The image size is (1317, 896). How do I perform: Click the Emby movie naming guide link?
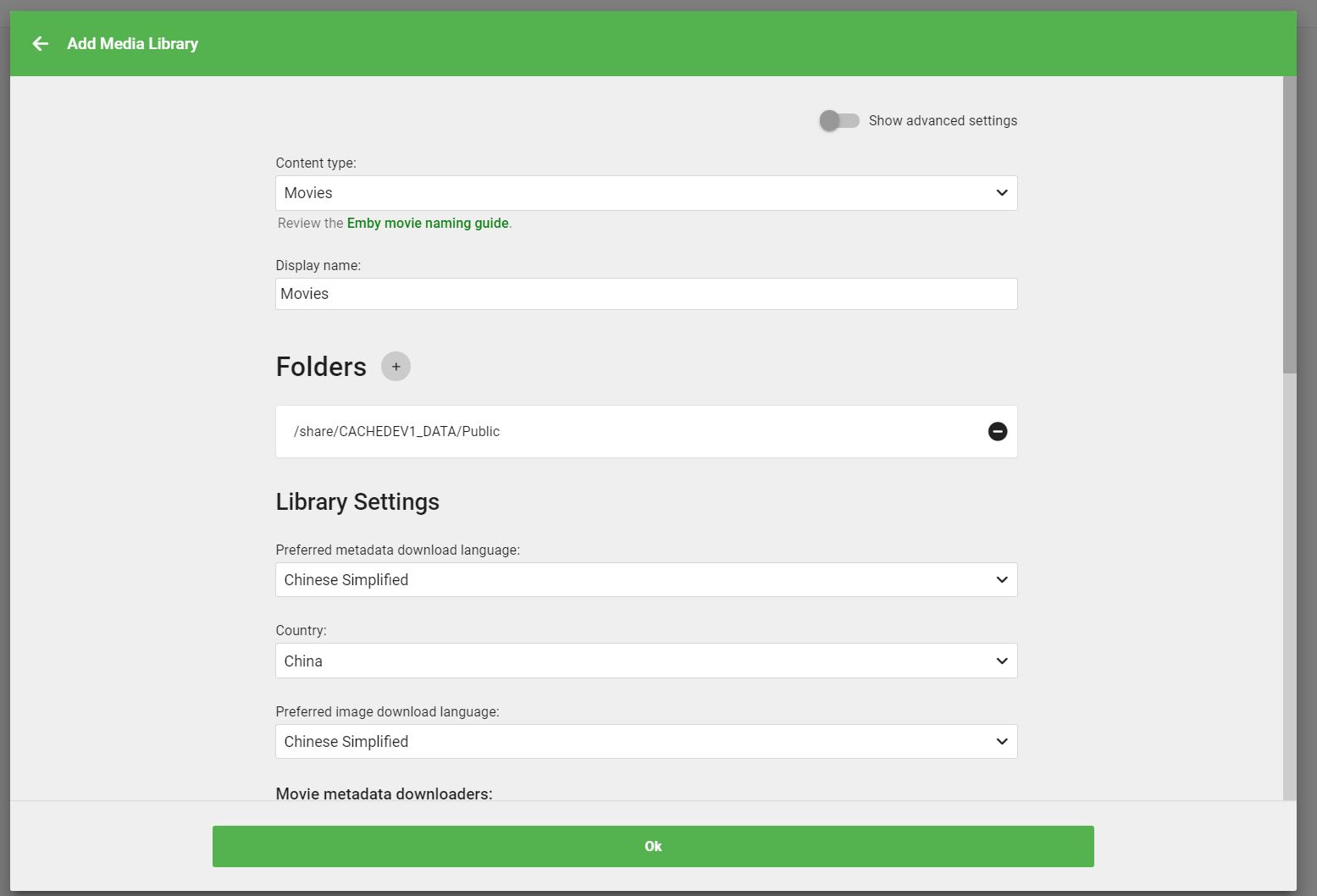click(428, 224)
